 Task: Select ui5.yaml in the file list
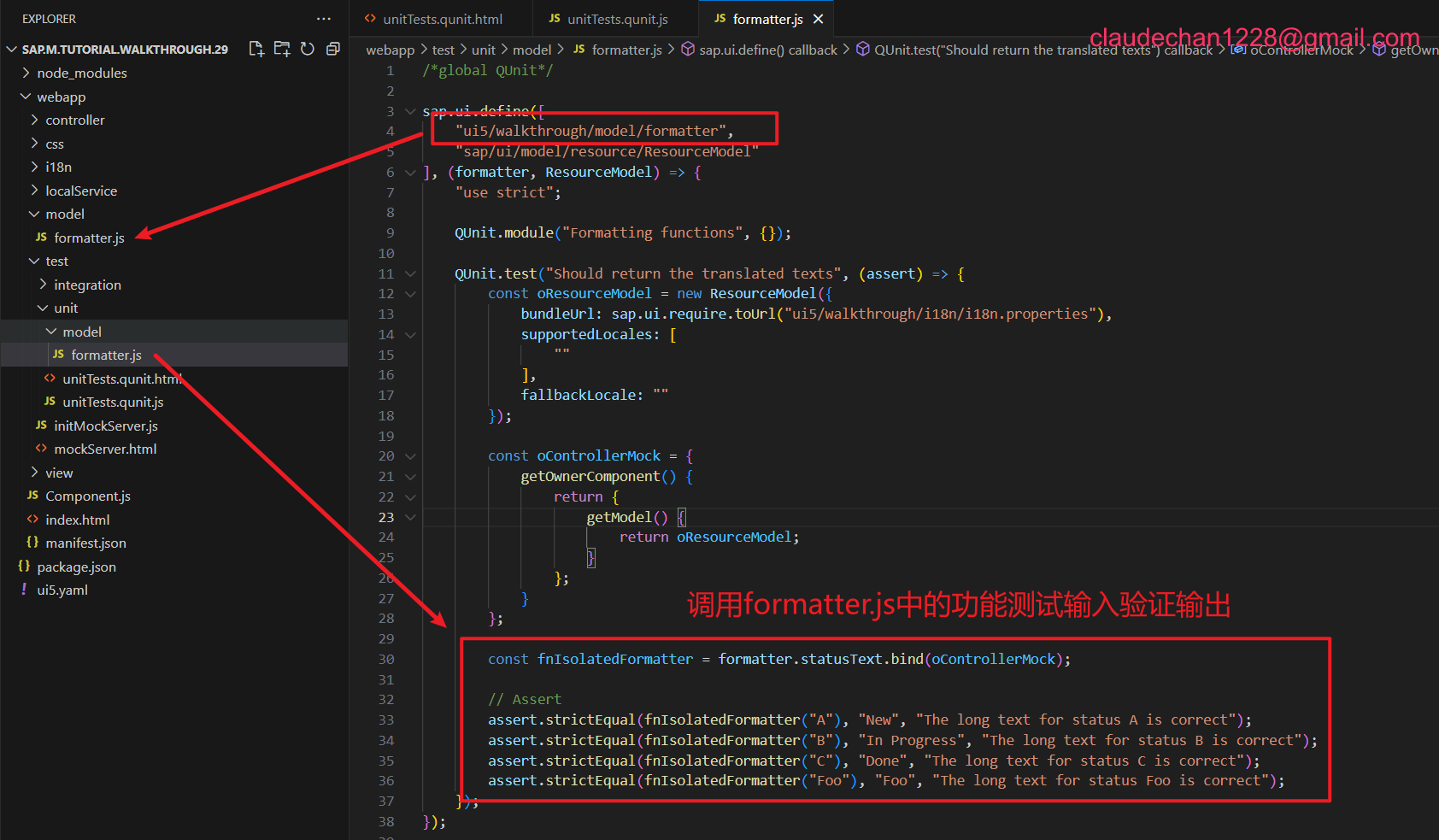[x=62, y=590]
